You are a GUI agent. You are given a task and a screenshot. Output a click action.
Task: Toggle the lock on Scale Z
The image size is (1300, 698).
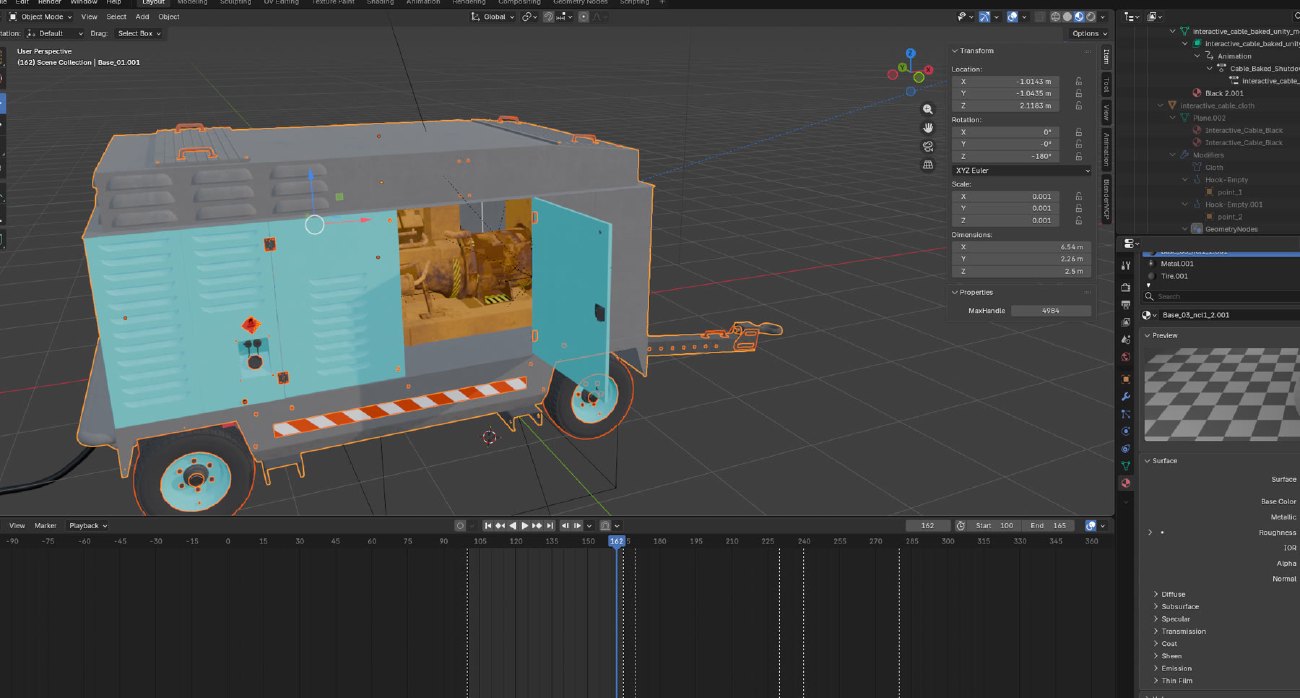pos(1079,220)
